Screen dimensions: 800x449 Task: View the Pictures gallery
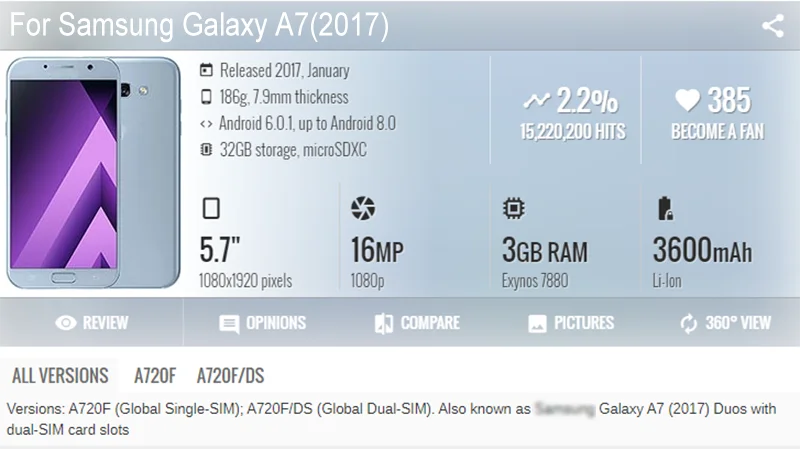point(571,323)
